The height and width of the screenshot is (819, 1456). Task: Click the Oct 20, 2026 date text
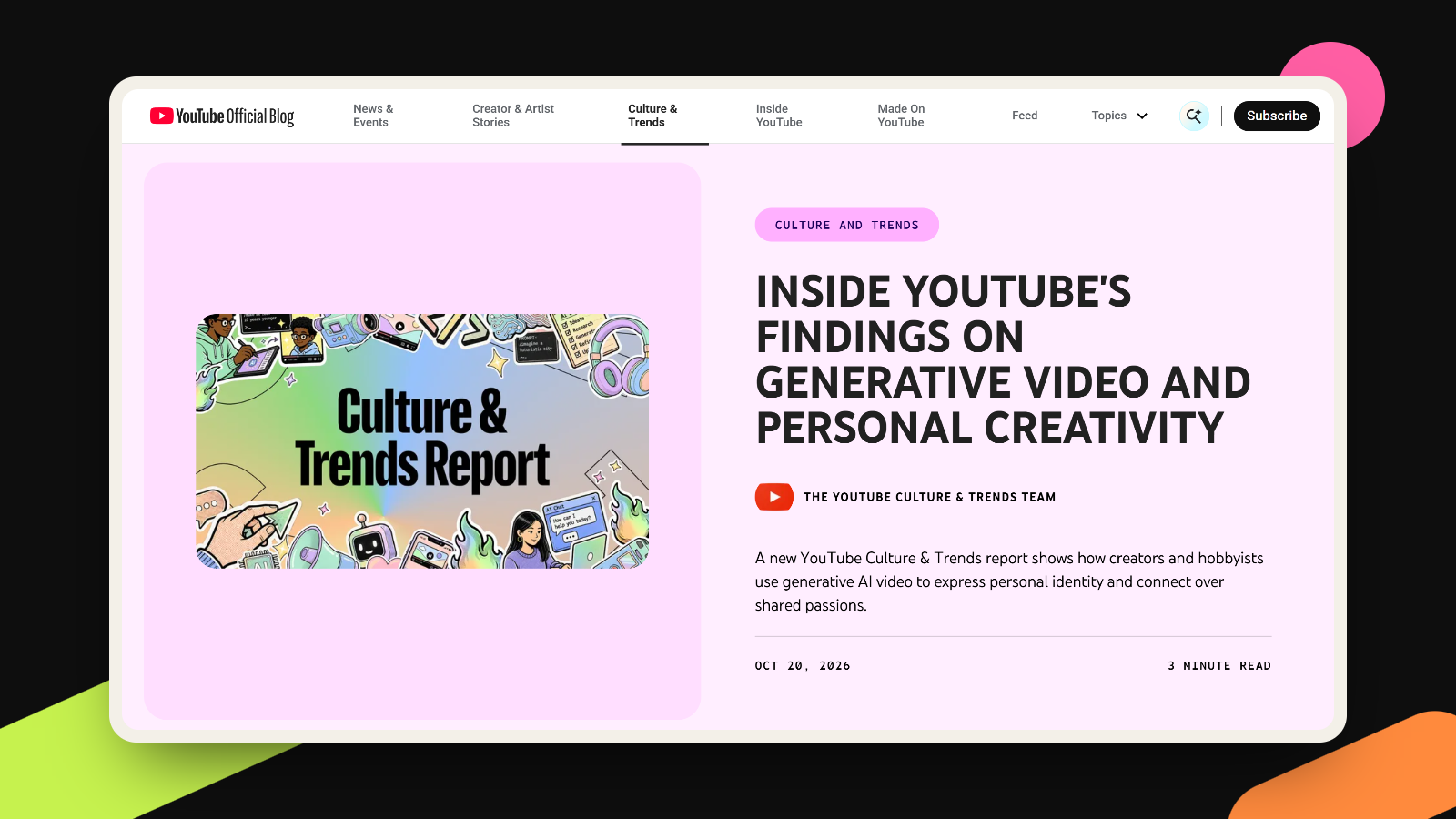point(803,666)
